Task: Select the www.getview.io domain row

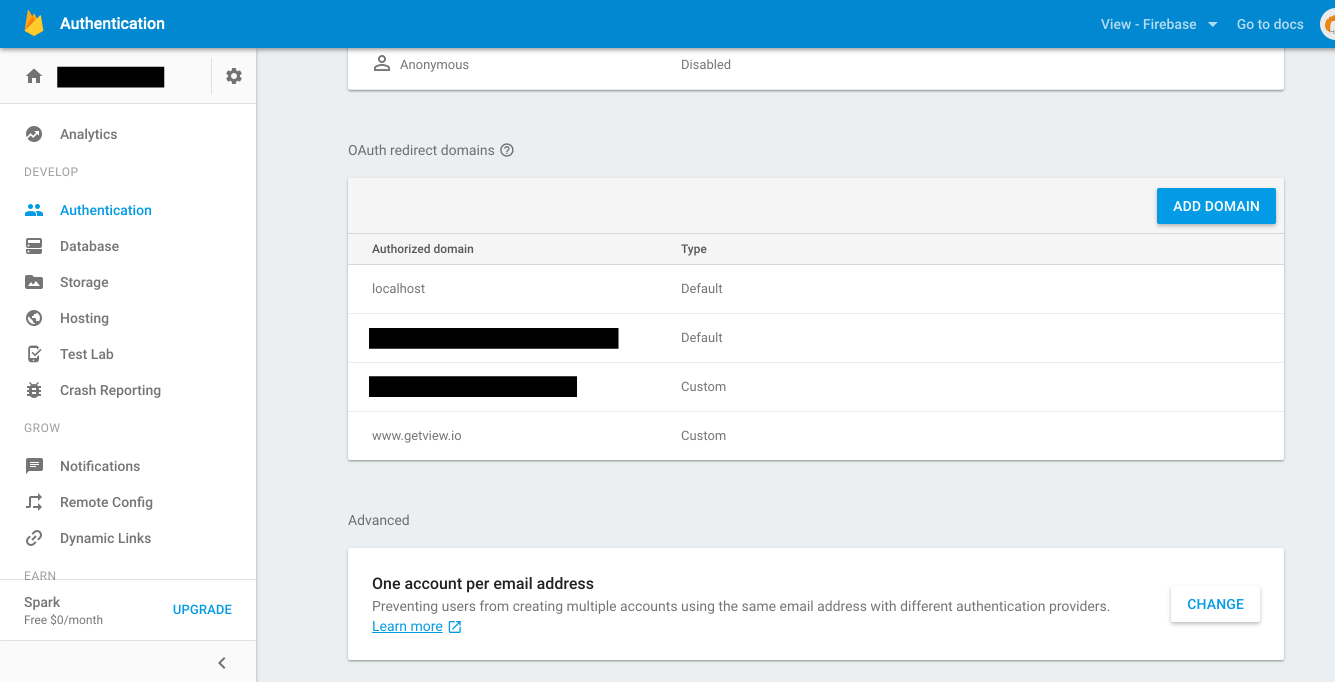Action: pyautogui.click(x=816, y=436)
